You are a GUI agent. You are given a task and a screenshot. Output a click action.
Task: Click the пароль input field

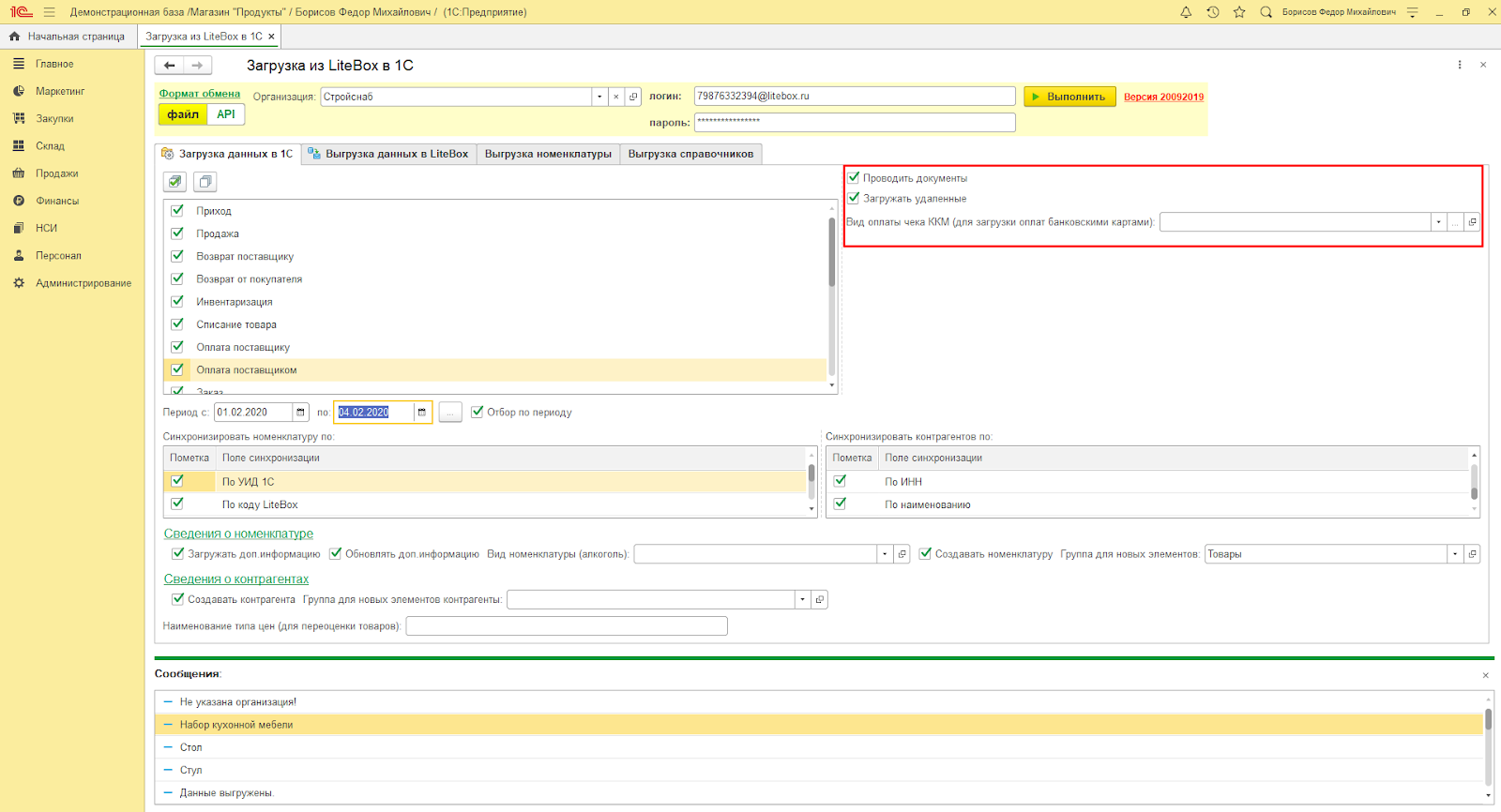(x=855, y=122)
